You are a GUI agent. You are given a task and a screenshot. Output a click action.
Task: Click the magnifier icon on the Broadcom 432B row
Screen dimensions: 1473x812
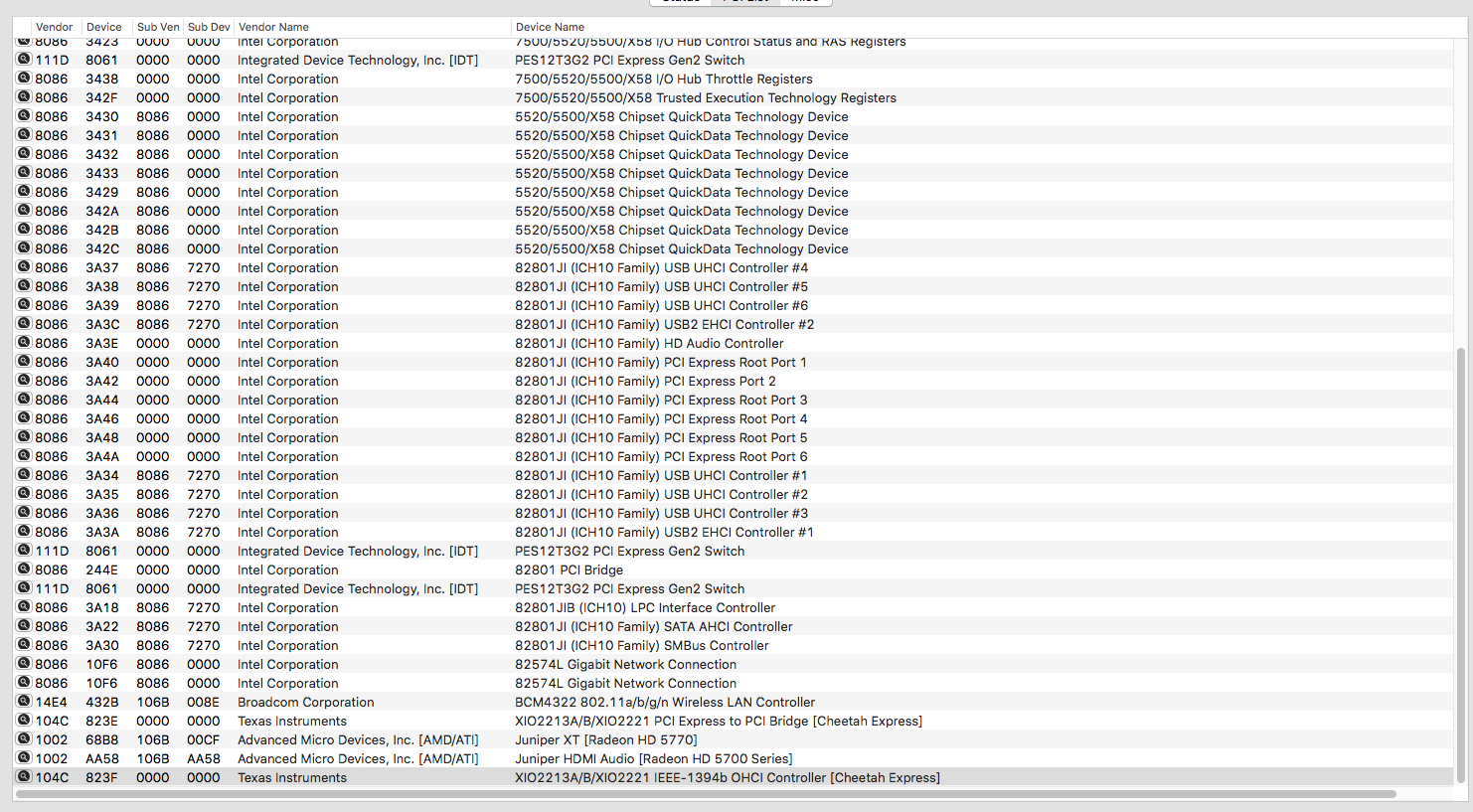tap(24, 701)
